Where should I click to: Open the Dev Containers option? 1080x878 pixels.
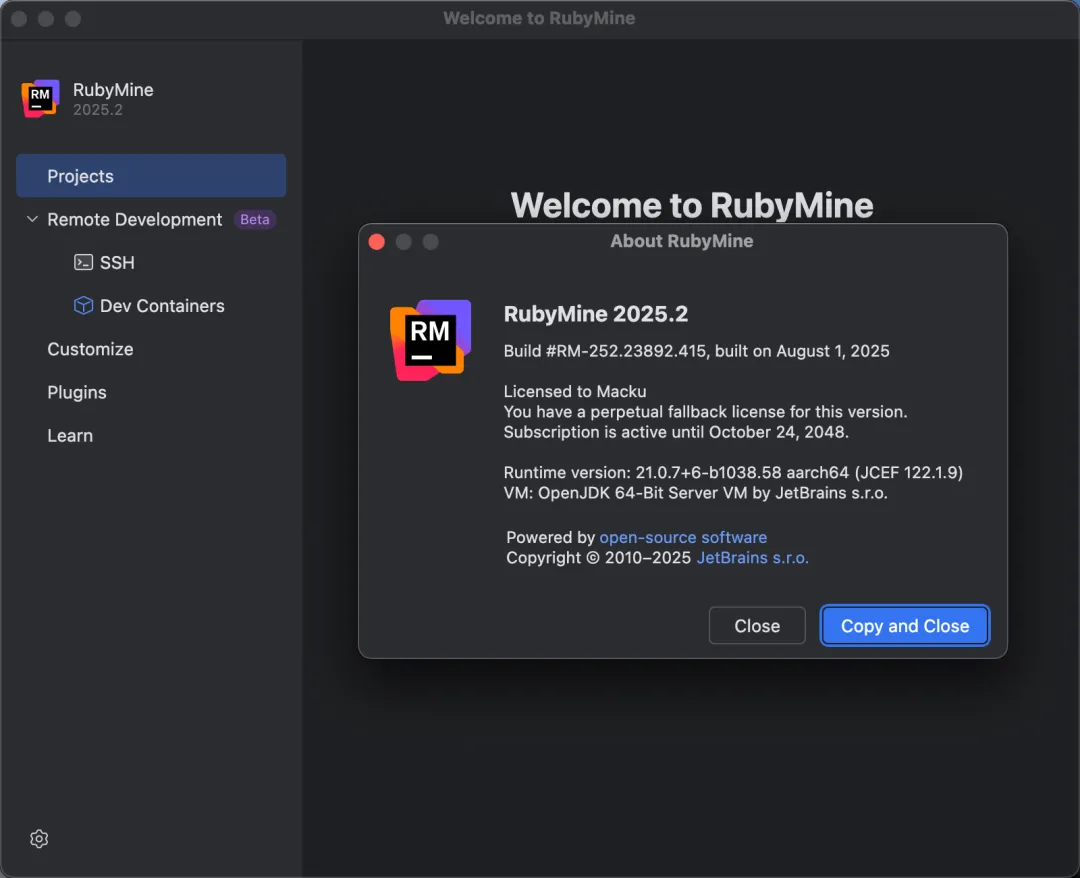pos(162,306)
